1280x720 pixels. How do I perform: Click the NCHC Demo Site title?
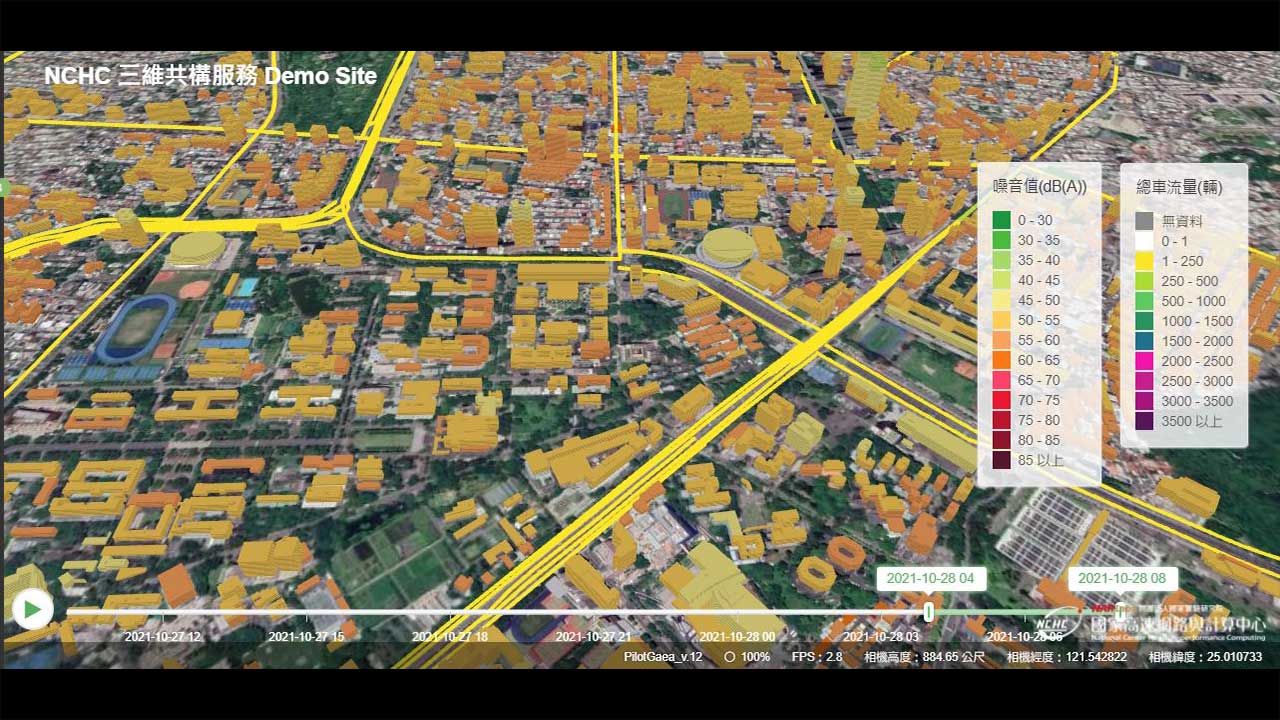coord(210,76)
